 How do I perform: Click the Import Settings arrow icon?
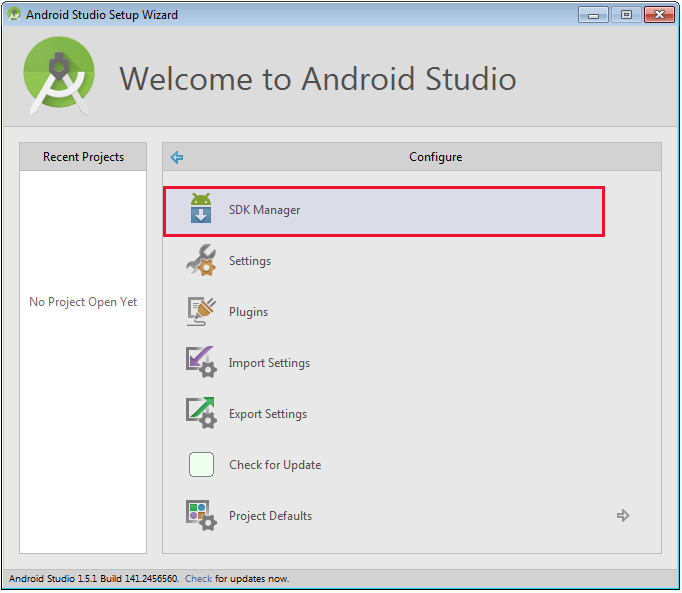coord(201,362)
